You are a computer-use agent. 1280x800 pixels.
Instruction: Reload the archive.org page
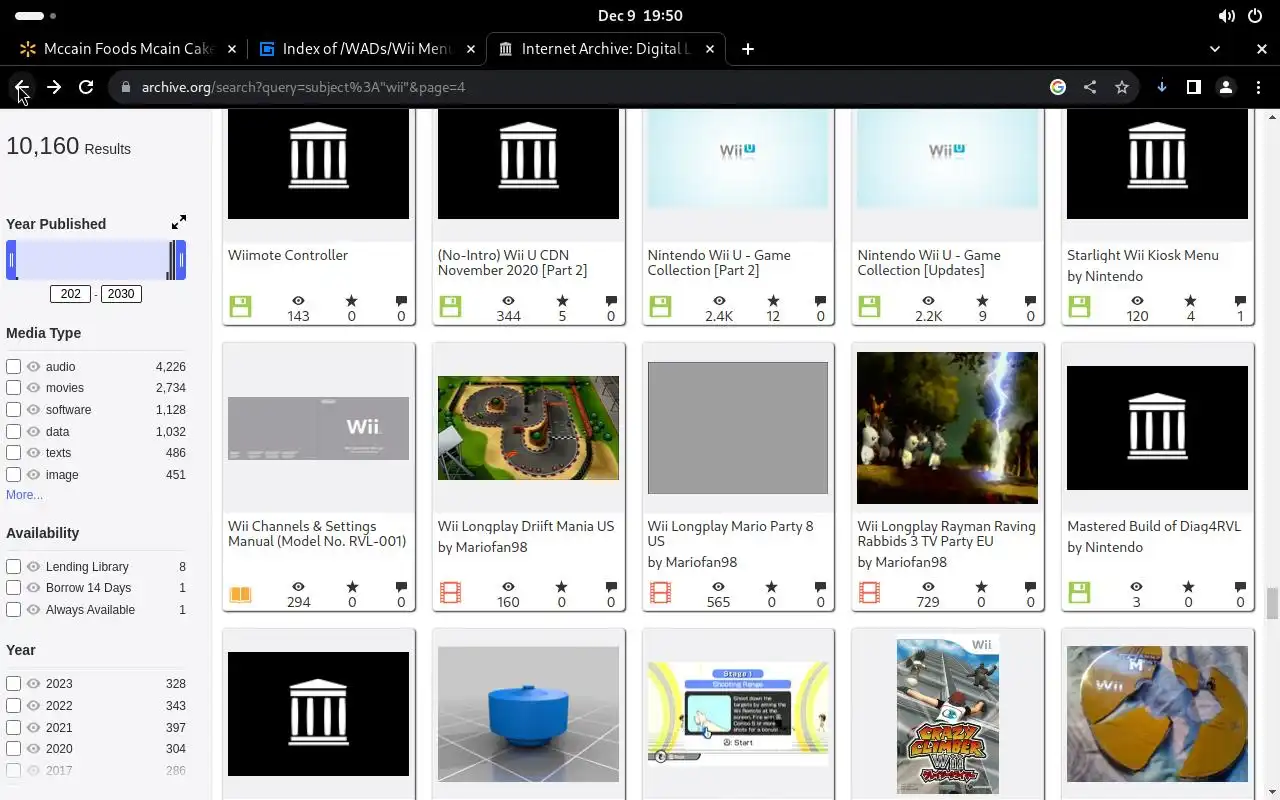(x=86, y=87)
